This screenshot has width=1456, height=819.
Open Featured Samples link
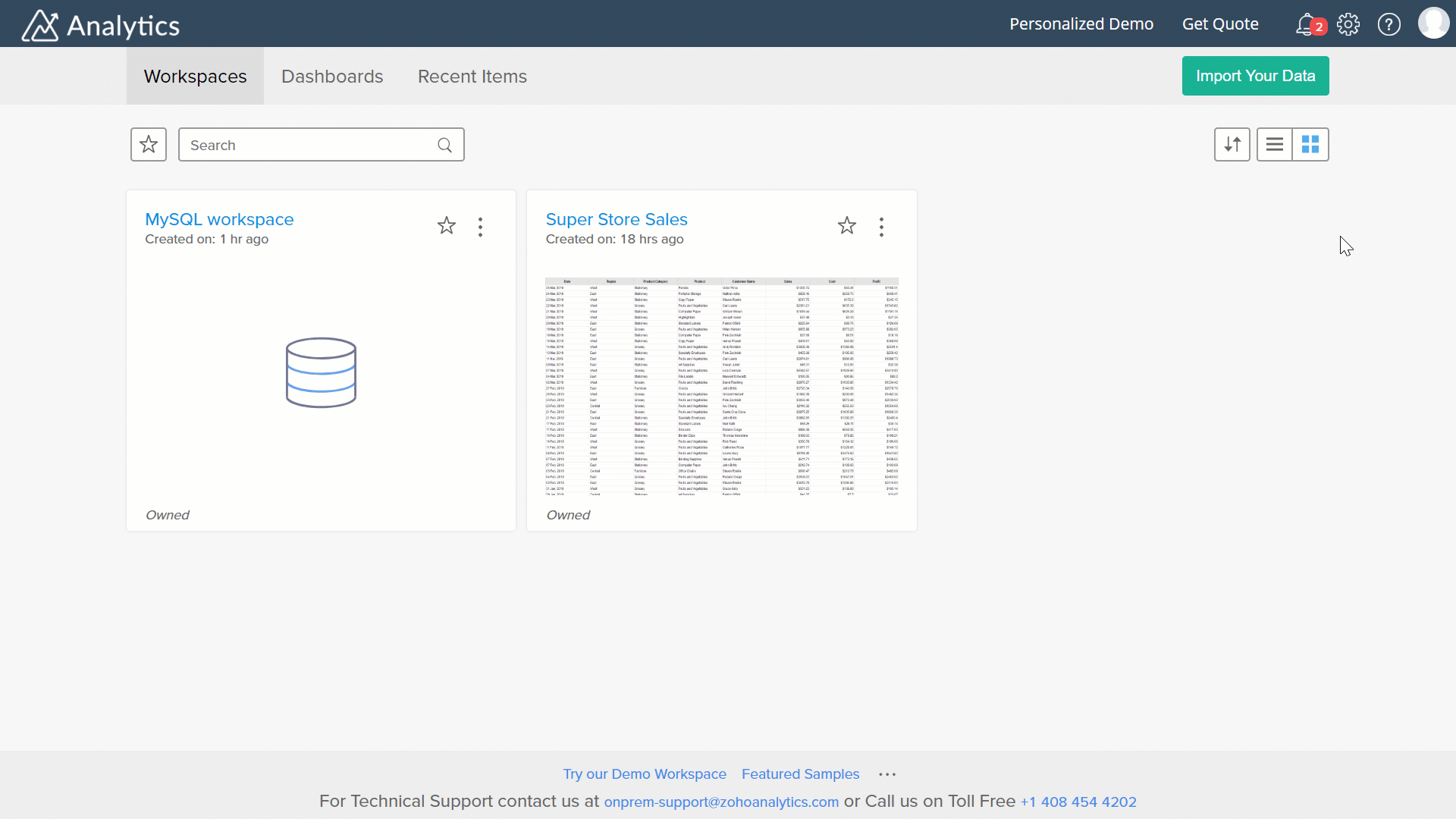[800, 774]
